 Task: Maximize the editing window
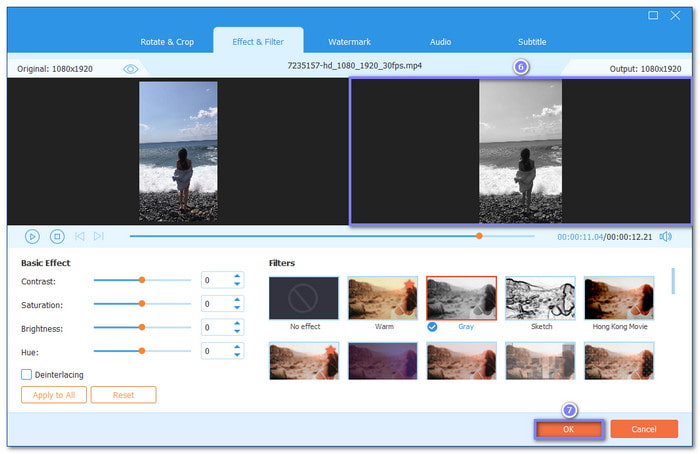(653, 15)
